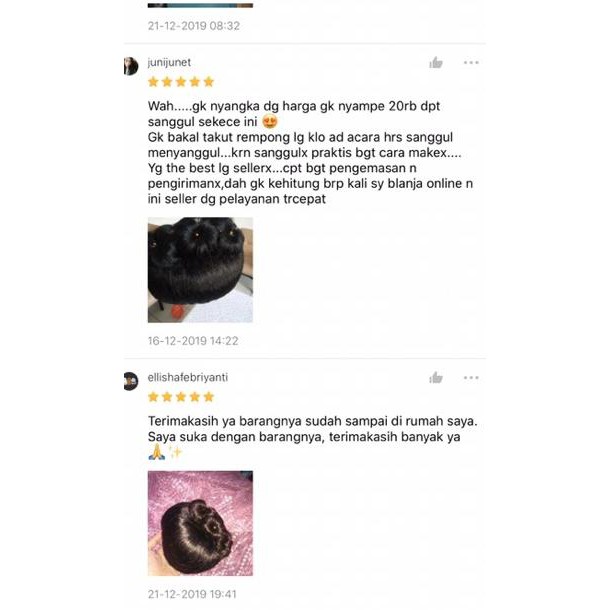Open junijunet's profile avatar
Screen dimensions: 610x610
click(x=131, y=66)
